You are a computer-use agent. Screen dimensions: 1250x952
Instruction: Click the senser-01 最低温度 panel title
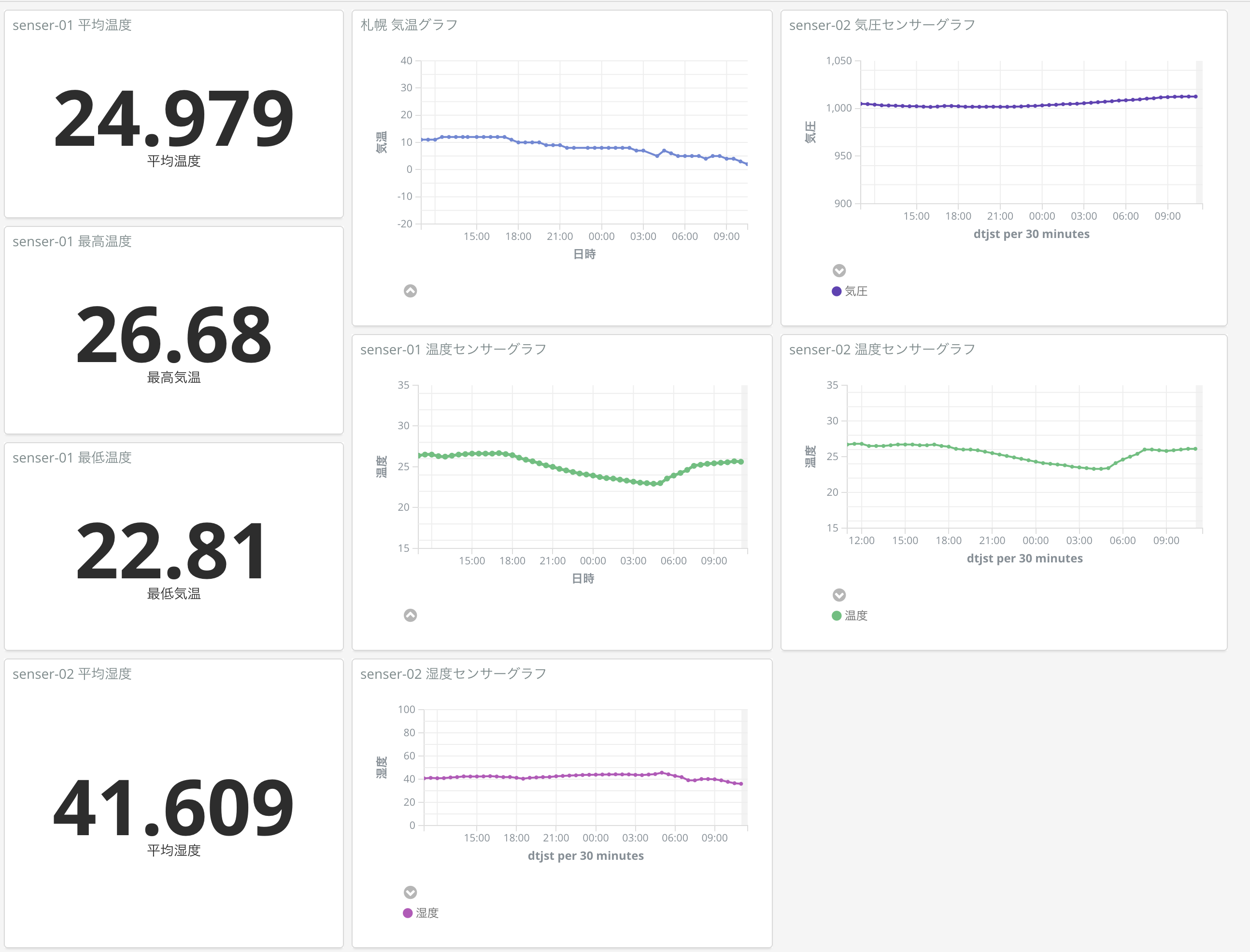(x=72, y=457)
